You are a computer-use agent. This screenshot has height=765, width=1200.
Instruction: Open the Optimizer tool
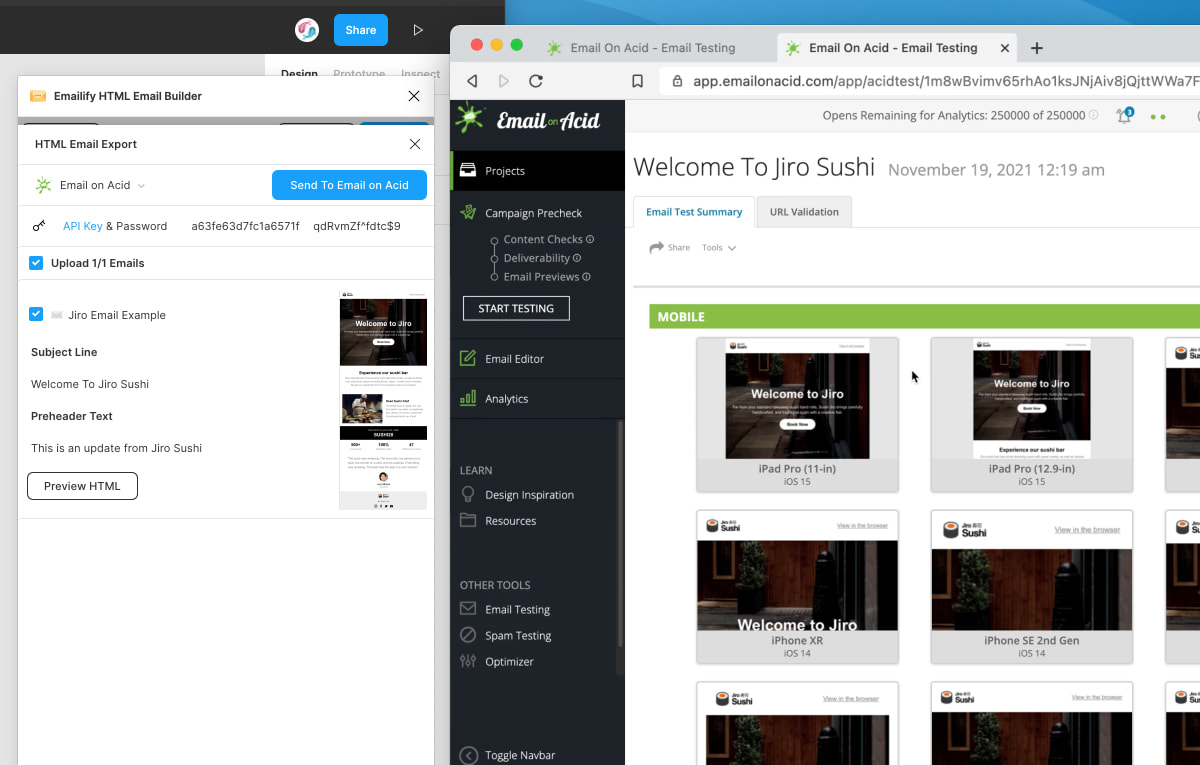(x=509, y=662)
